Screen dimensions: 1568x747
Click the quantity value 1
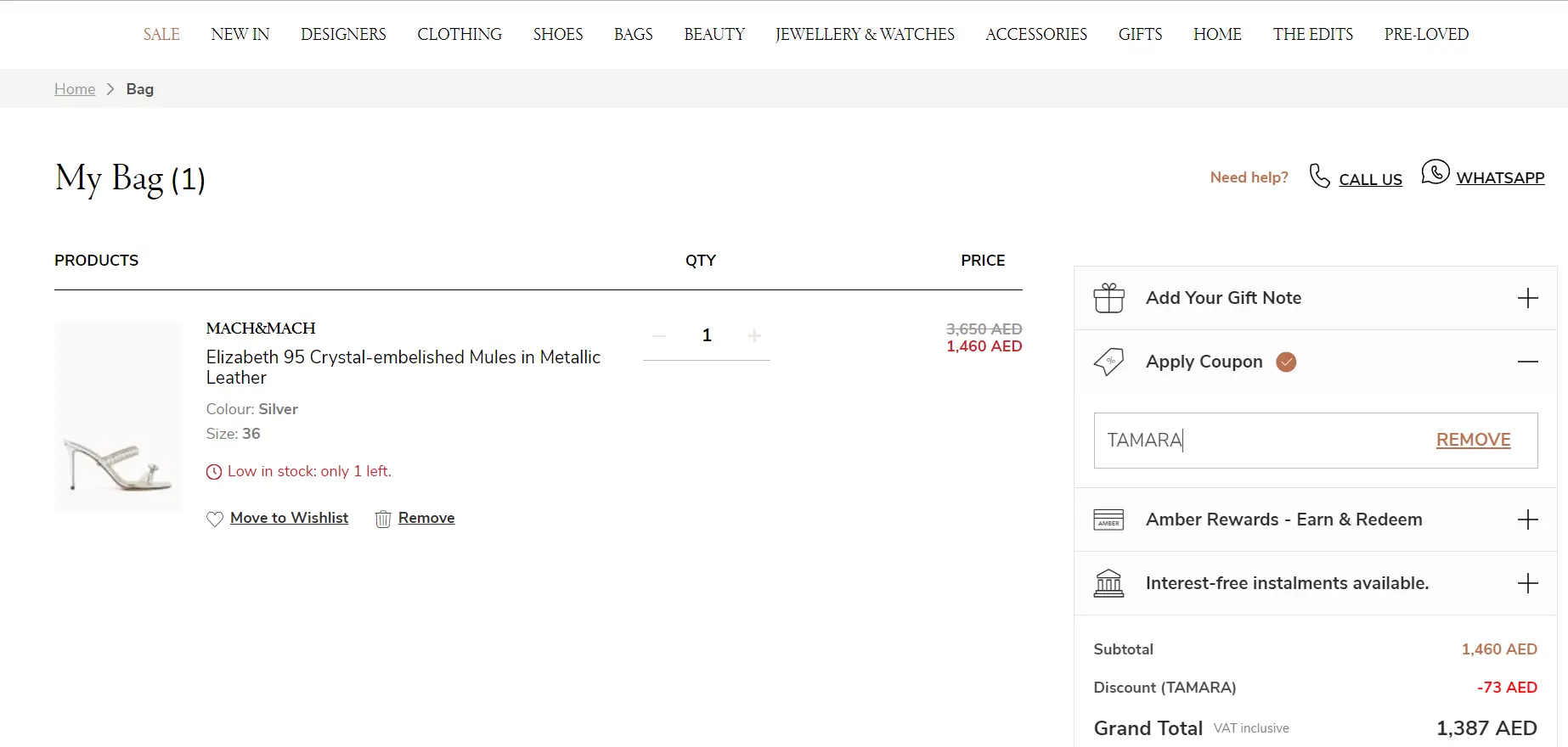(707, 335)
